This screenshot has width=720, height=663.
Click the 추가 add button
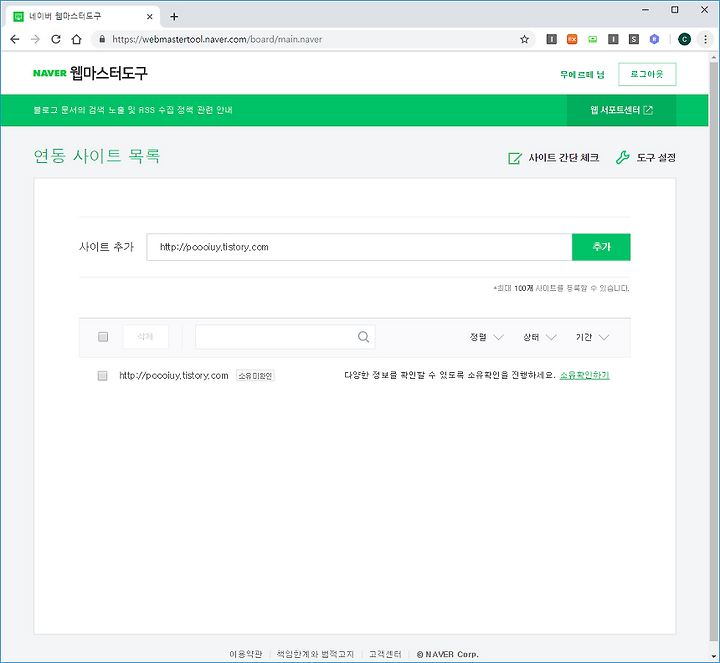(601, 247)
